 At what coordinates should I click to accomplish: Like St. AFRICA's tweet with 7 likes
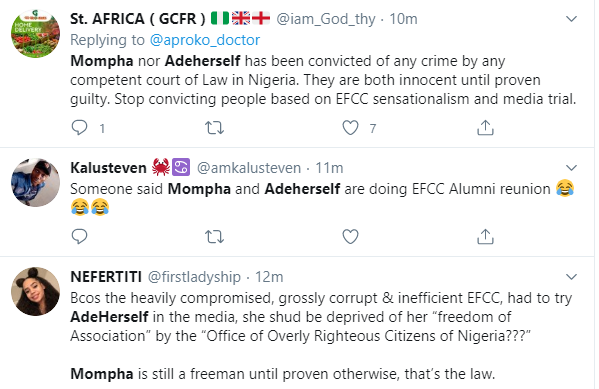350,128
